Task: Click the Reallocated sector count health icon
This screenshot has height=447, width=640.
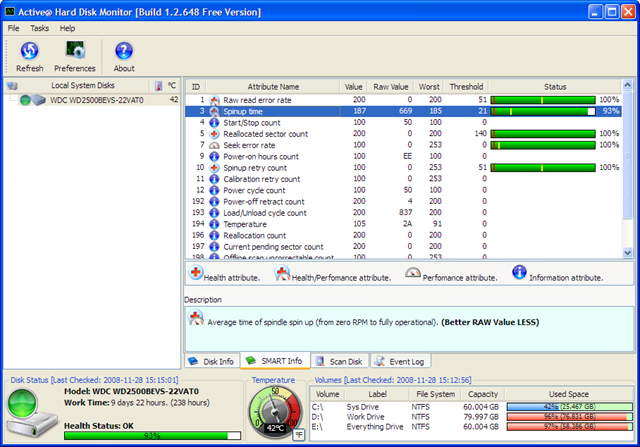Action: pos(214,134)
